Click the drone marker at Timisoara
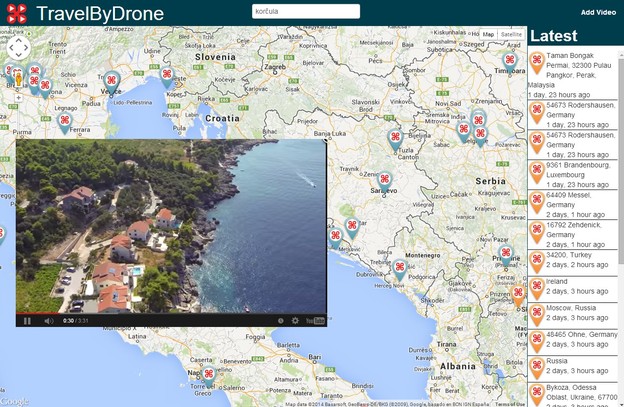This screenshot has height=407, width=624. point(509,62)
